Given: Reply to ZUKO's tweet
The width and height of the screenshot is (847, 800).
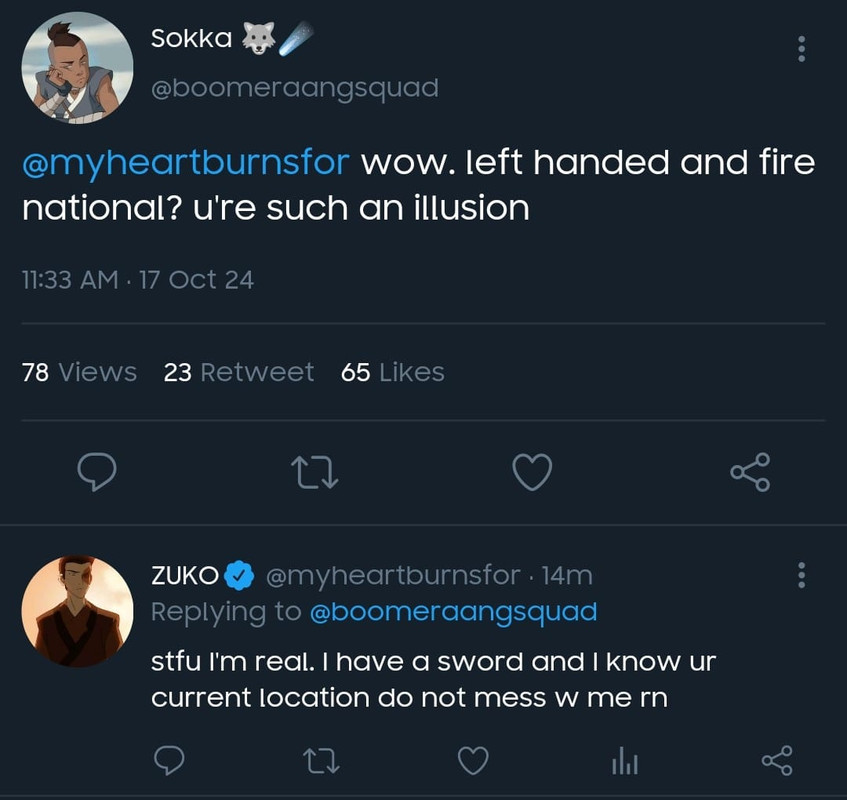Looking at the screenshot, I should pos(171,761).
